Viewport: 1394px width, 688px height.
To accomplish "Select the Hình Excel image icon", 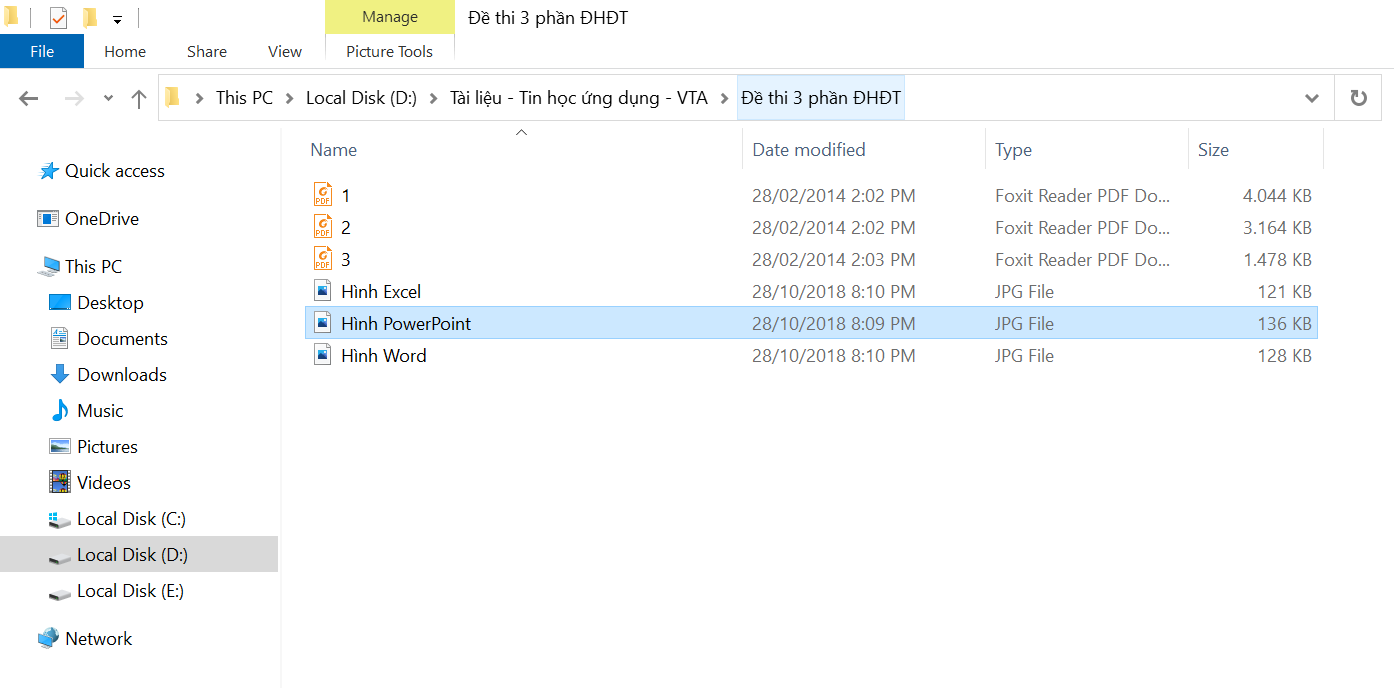I will pos(322,291).
